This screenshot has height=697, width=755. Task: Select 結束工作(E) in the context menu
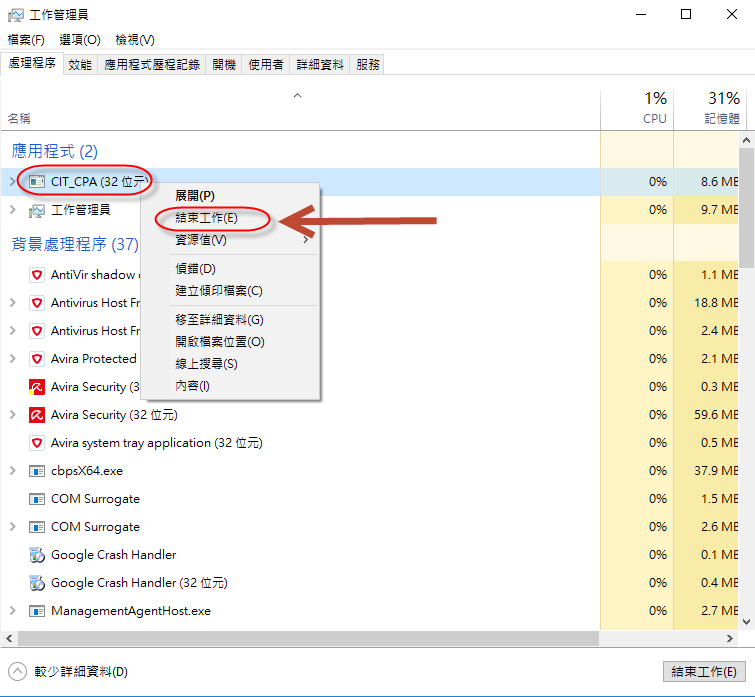click(x=206, y=218)
